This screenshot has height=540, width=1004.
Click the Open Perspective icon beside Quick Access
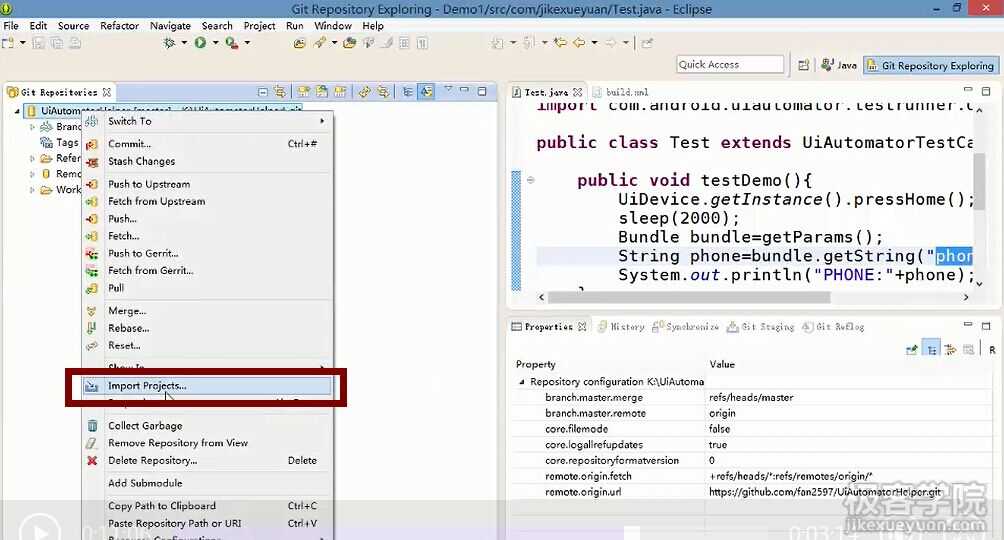pos(804,65)
